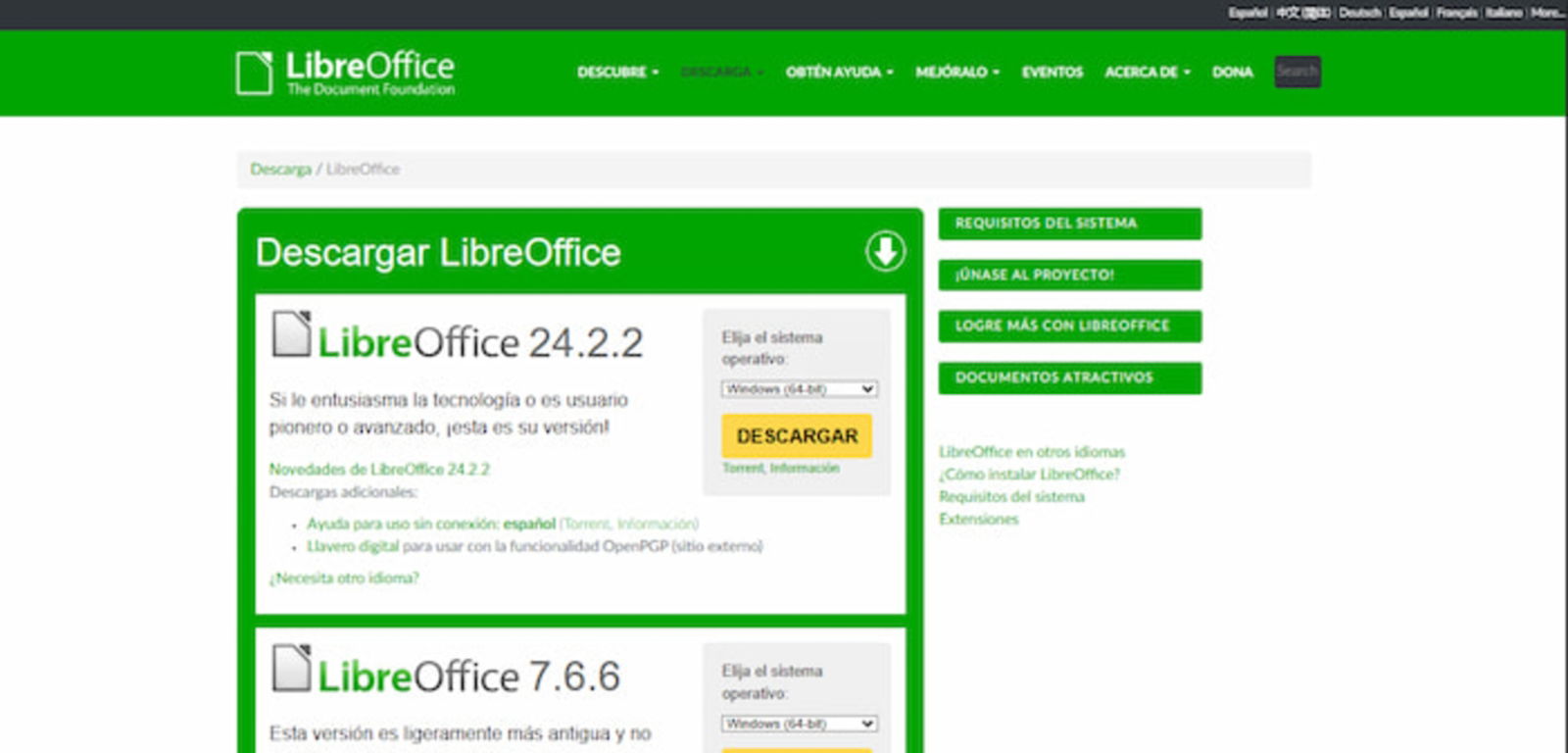Open Novedades de LibreOffice 24.2.2 link

coord(379,469)
